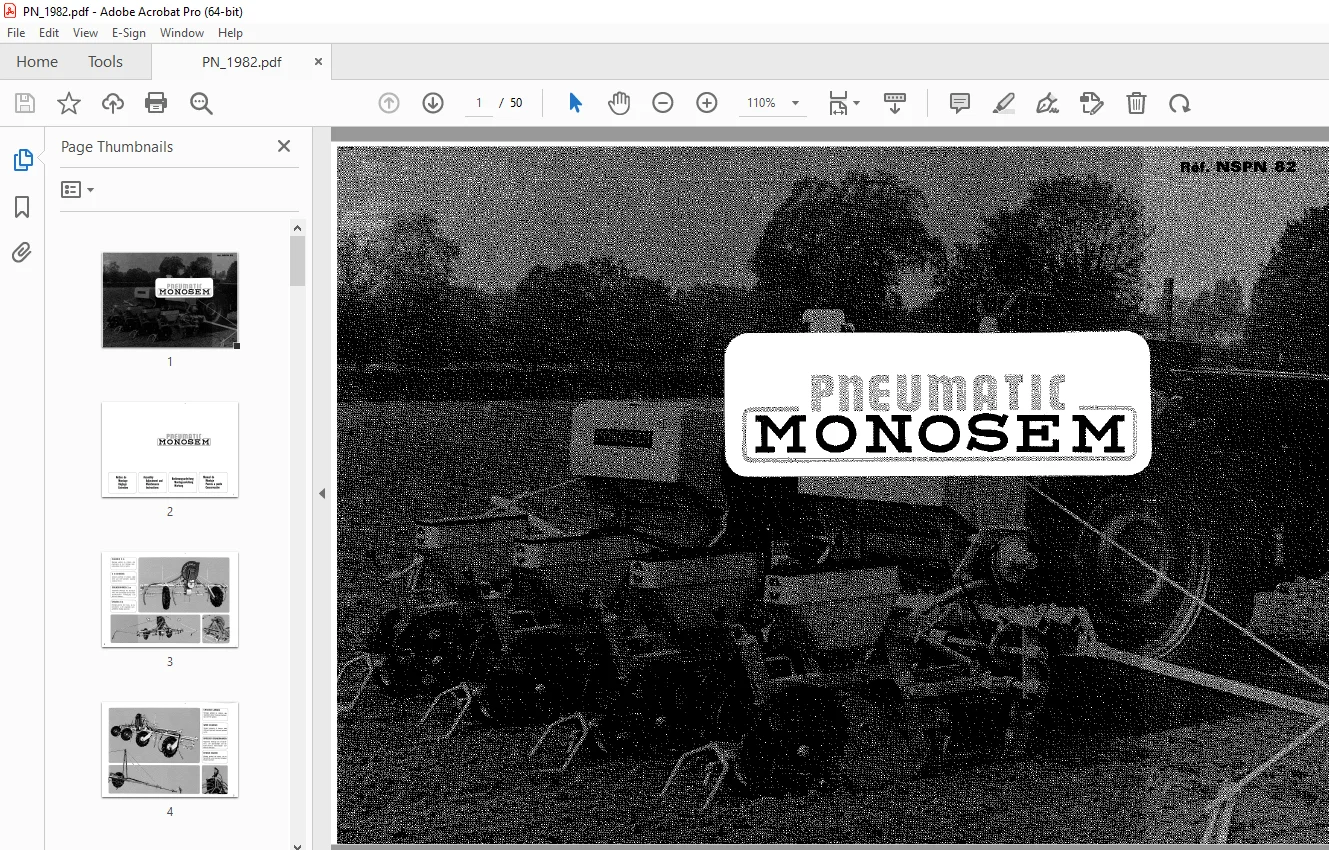The image size is (1329, 850).
Task: Click the 'Réf. NSPN 82' text on page
Action: point(1238,167)
